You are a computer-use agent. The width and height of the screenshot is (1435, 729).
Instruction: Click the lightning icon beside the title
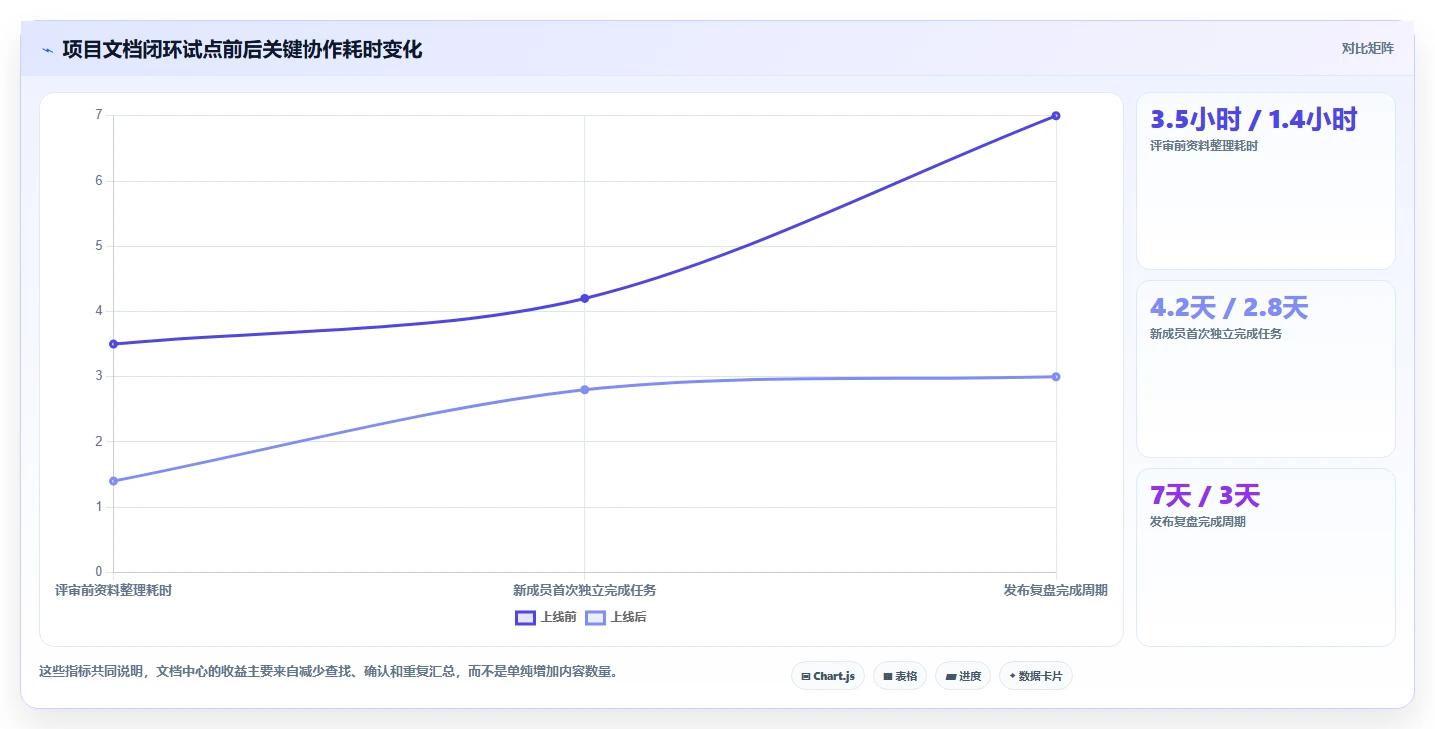(47, 50)
